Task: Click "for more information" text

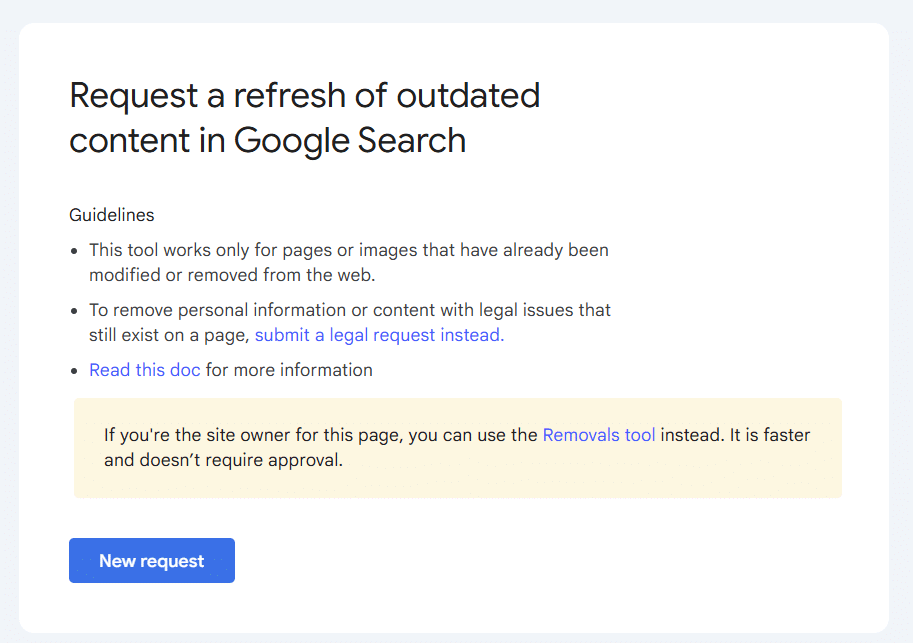Action: point(289,370)
